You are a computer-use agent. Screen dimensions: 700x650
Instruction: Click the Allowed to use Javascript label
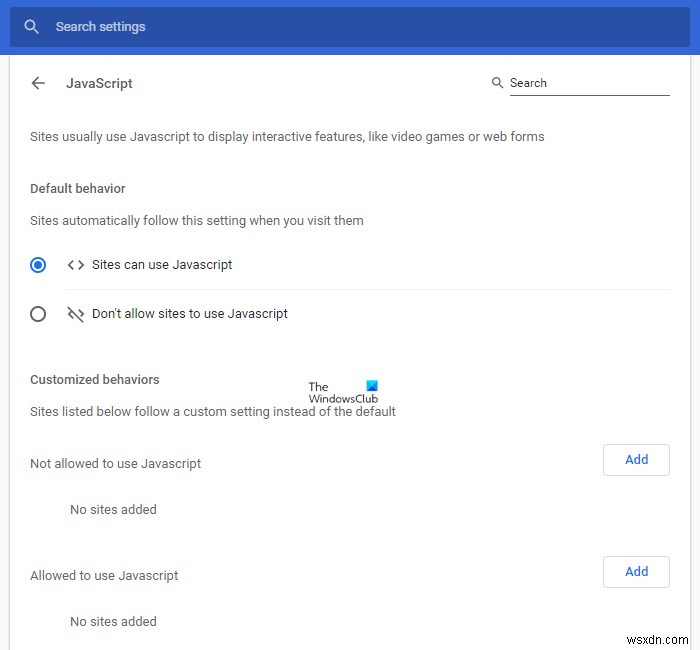point(104,575)
